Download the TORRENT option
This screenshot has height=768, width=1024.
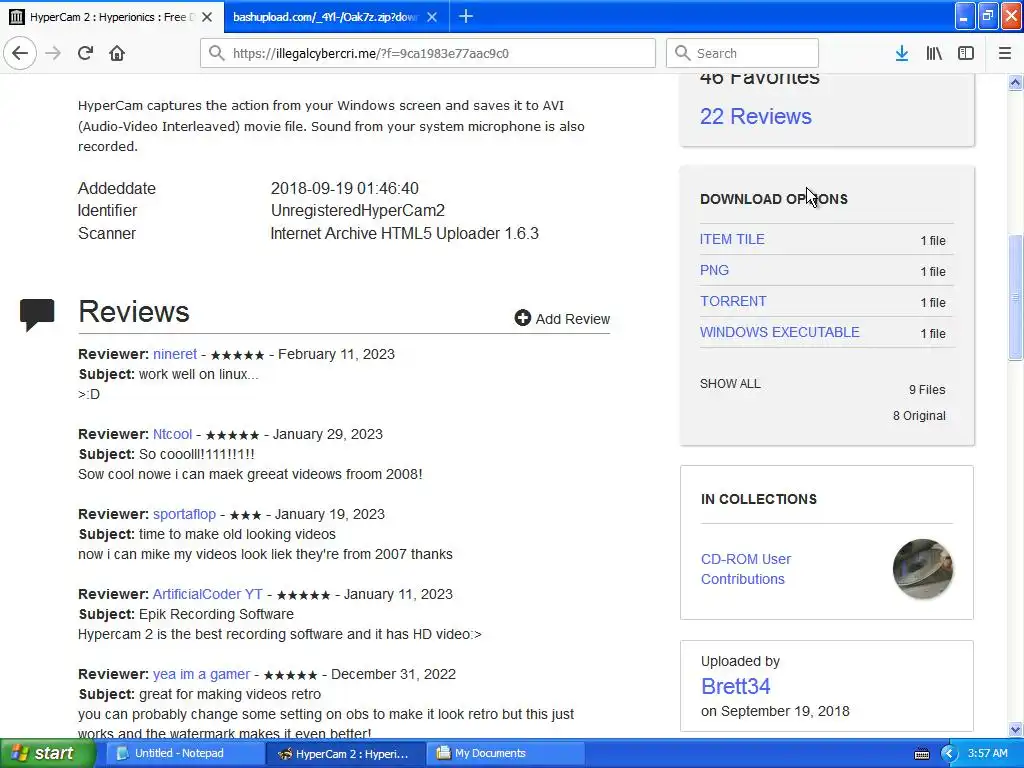(733, 301)
